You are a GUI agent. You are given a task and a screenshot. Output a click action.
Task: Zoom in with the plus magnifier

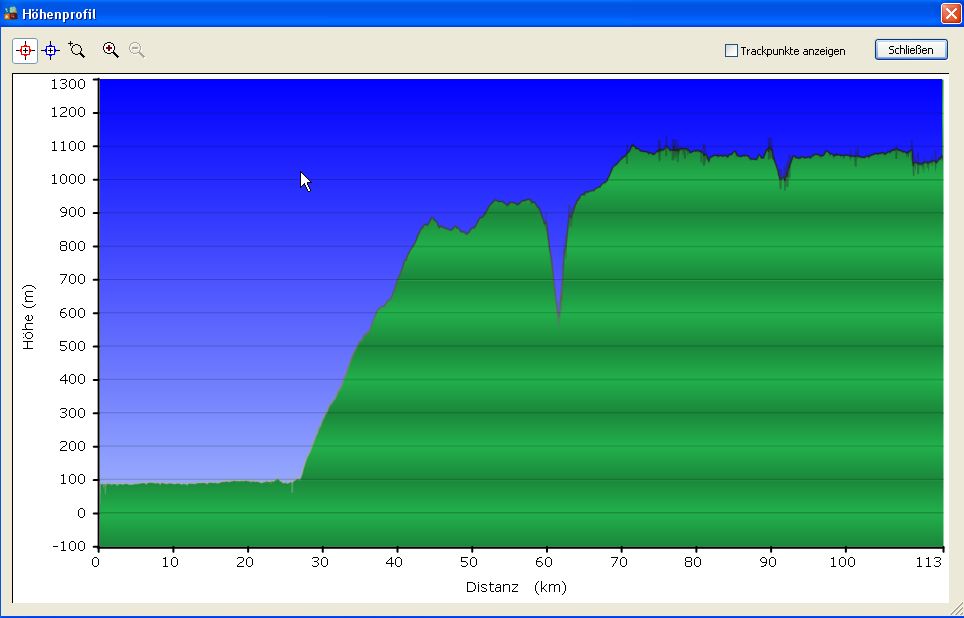pyautogui.click(x=111, y=50)
